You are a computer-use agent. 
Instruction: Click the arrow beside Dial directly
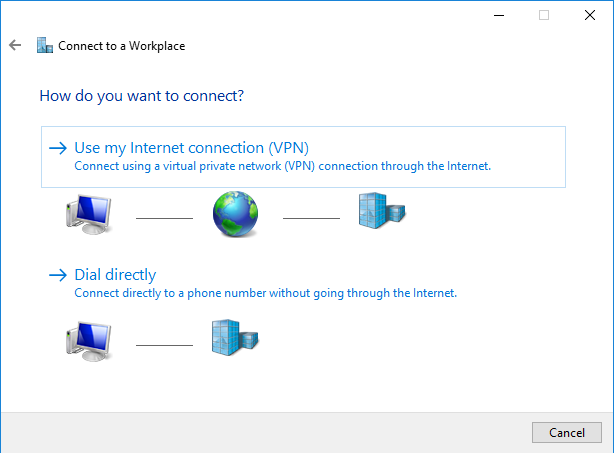pos(57,275)
